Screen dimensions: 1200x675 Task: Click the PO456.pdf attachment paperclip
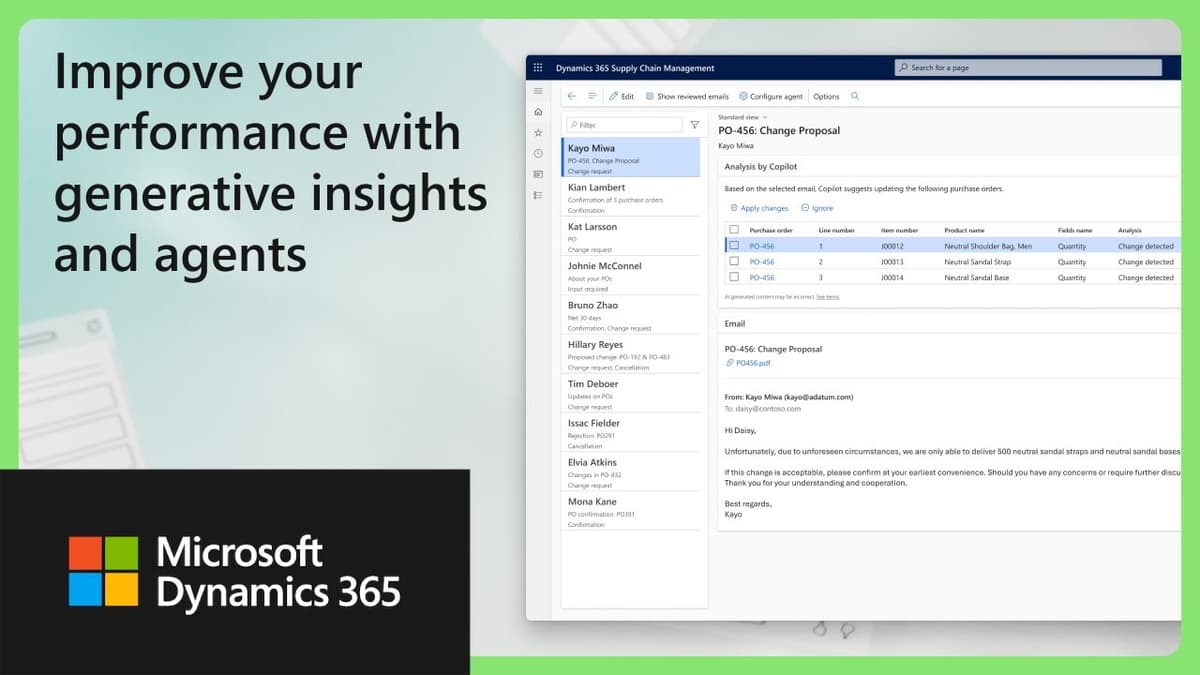click(731, 363)
